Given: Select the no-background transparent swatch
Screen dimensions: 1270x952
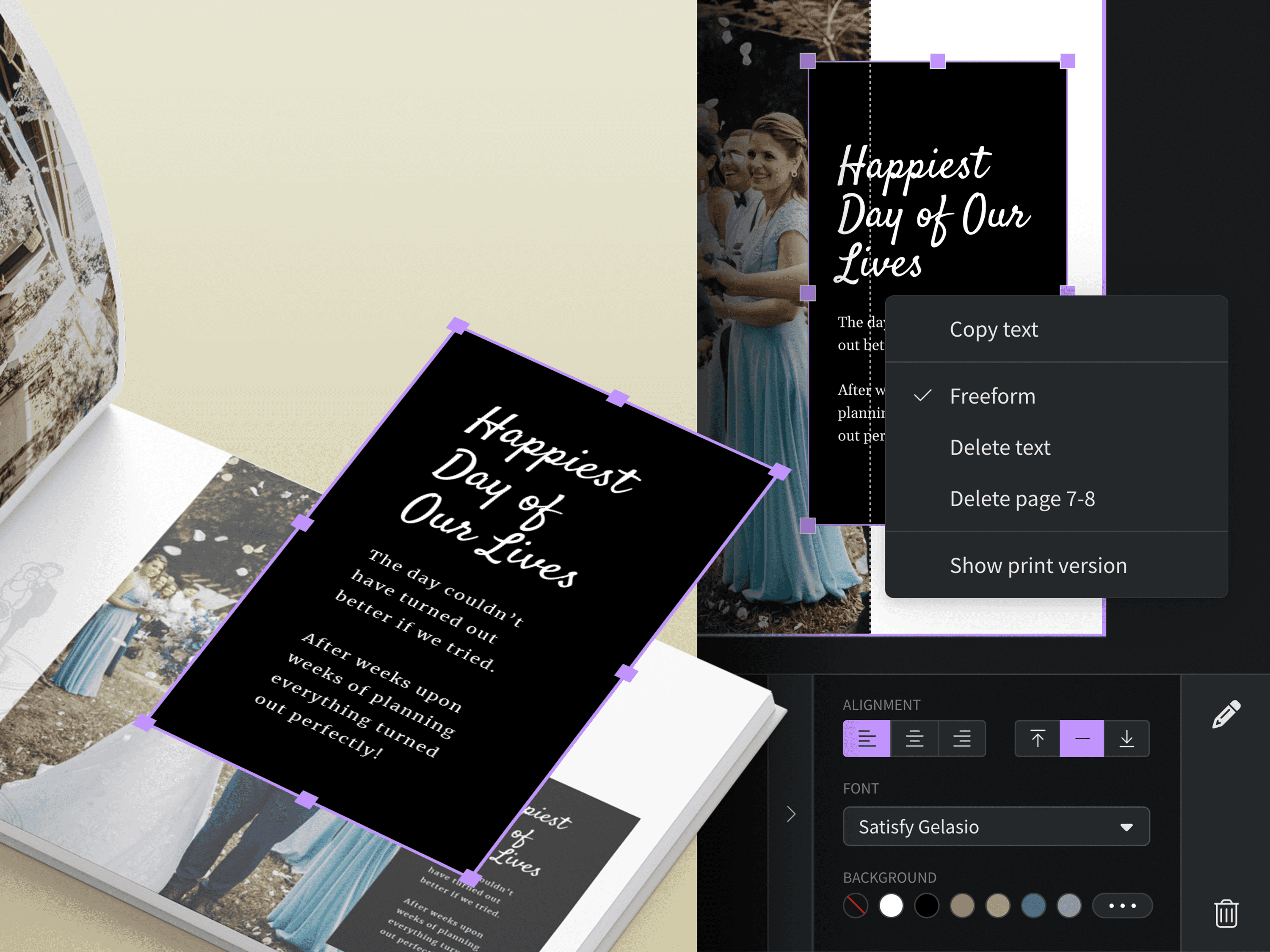Looking at the screenshot, I should [856, 906].
